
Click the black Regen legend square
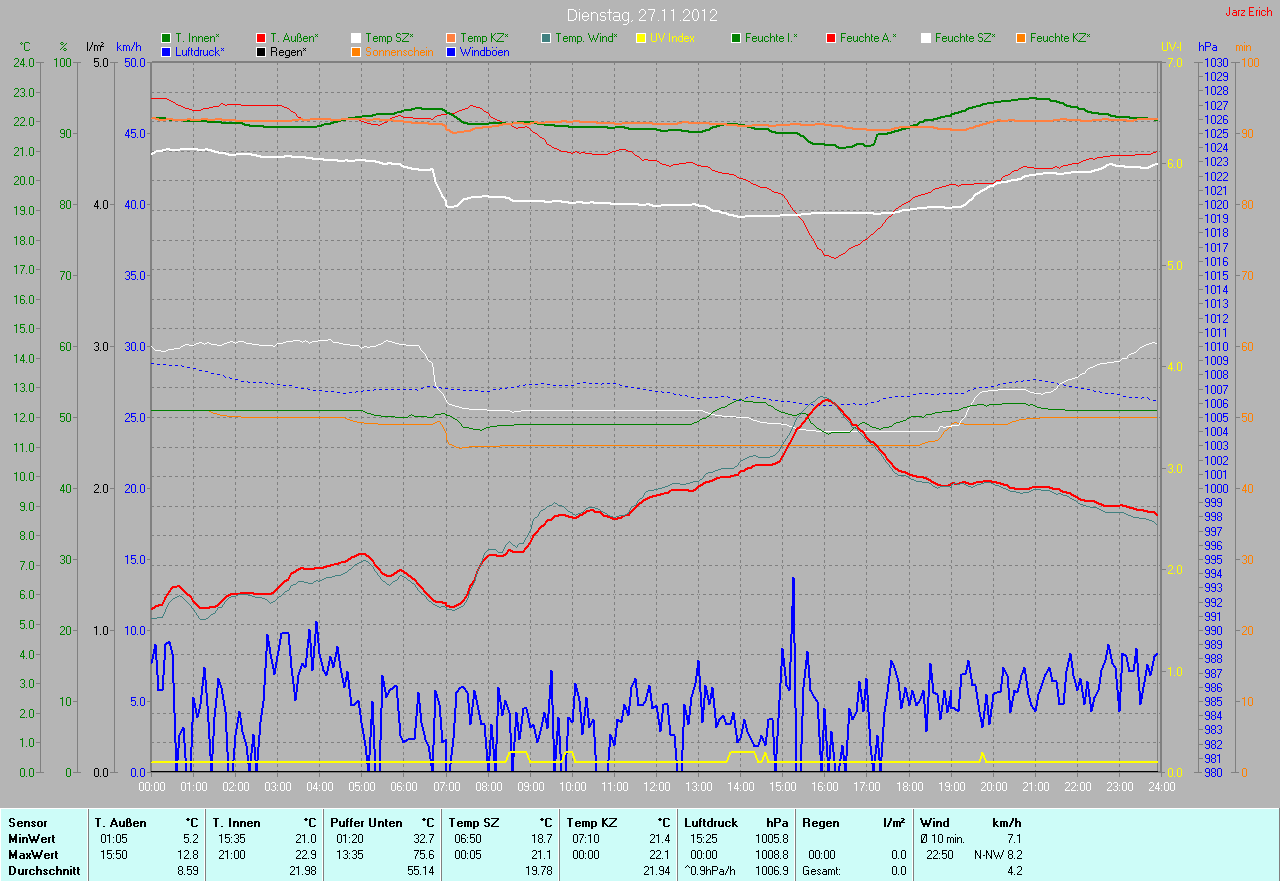(262, 51)
